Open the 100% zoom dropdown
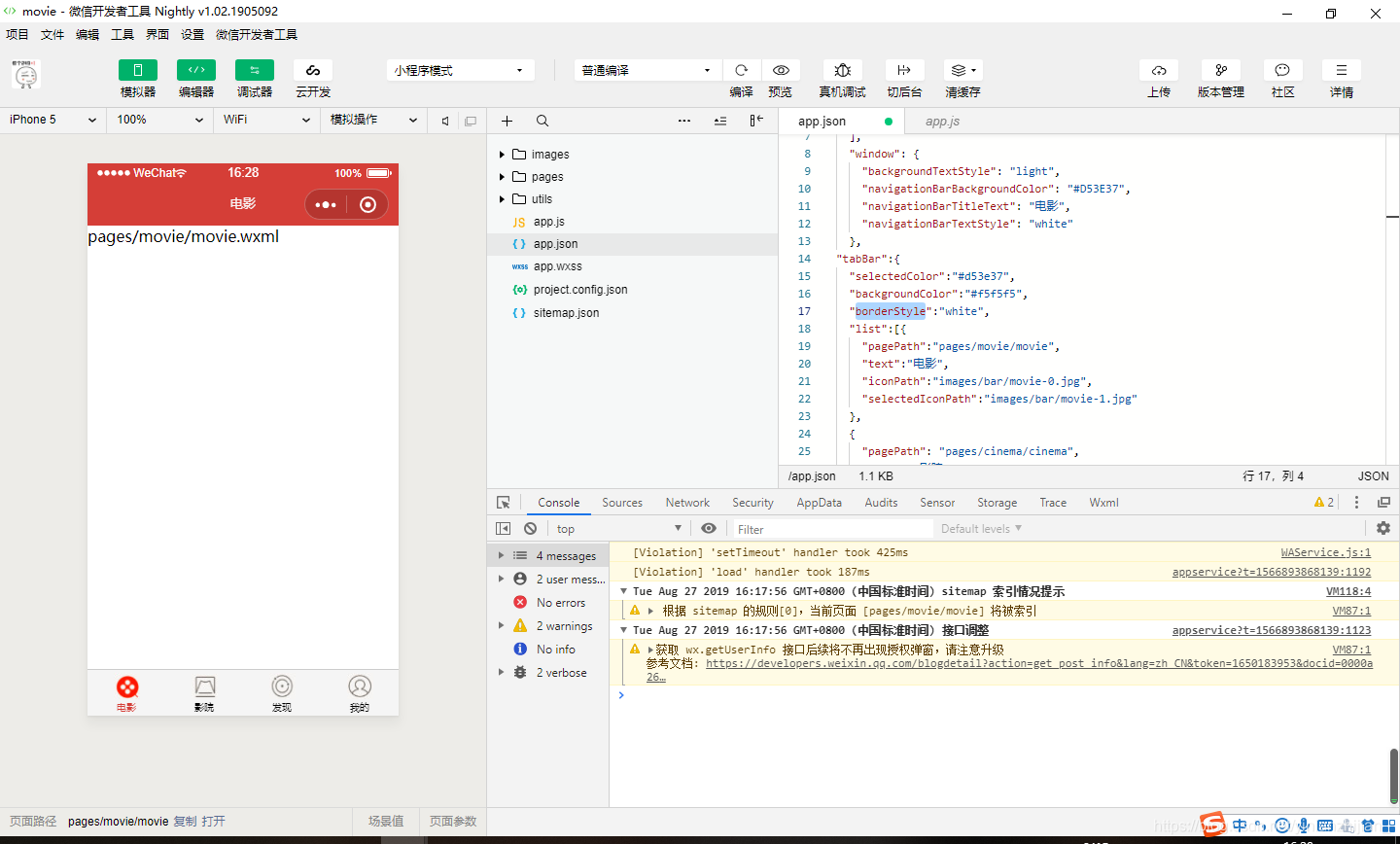 click(x=160, y=120)
